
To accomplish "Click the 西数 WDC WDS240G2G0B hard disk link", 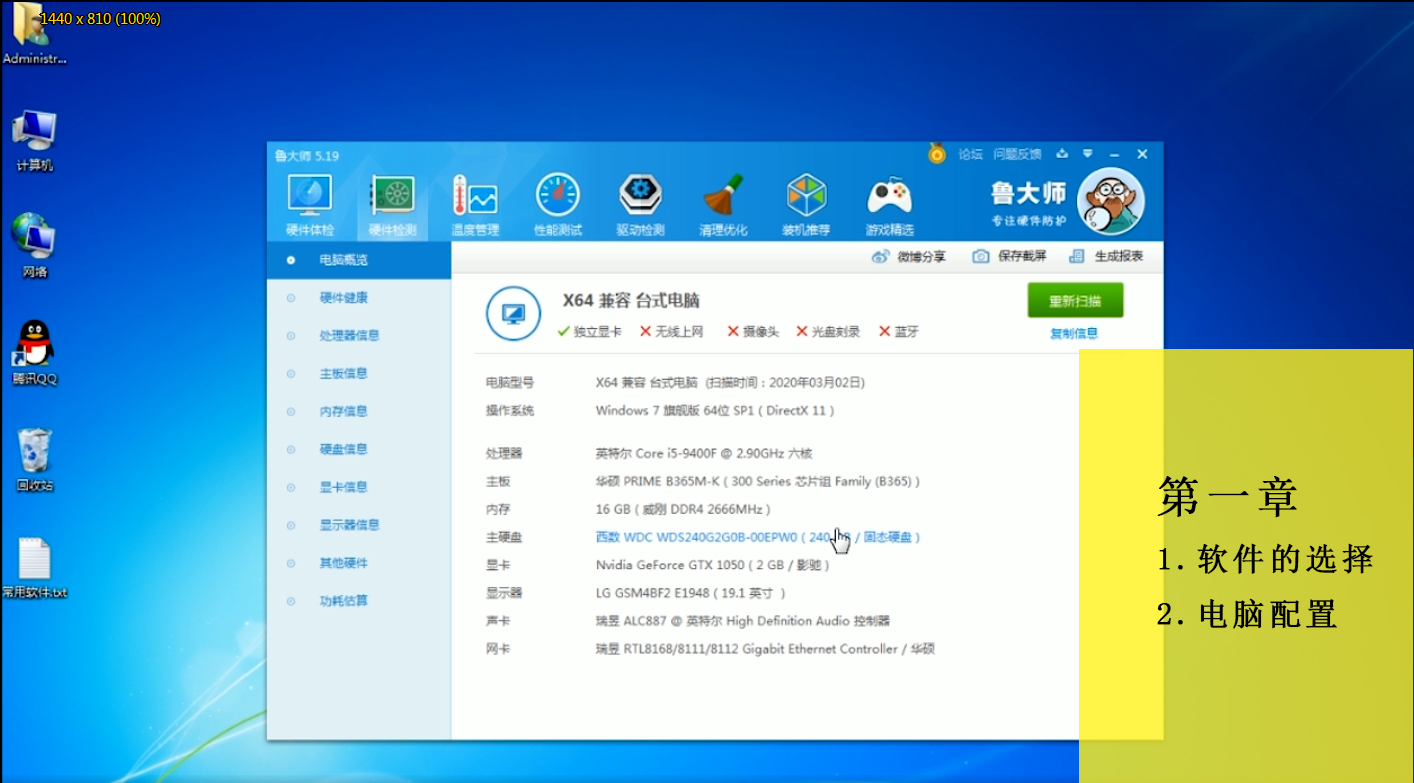I will (758, 538).
